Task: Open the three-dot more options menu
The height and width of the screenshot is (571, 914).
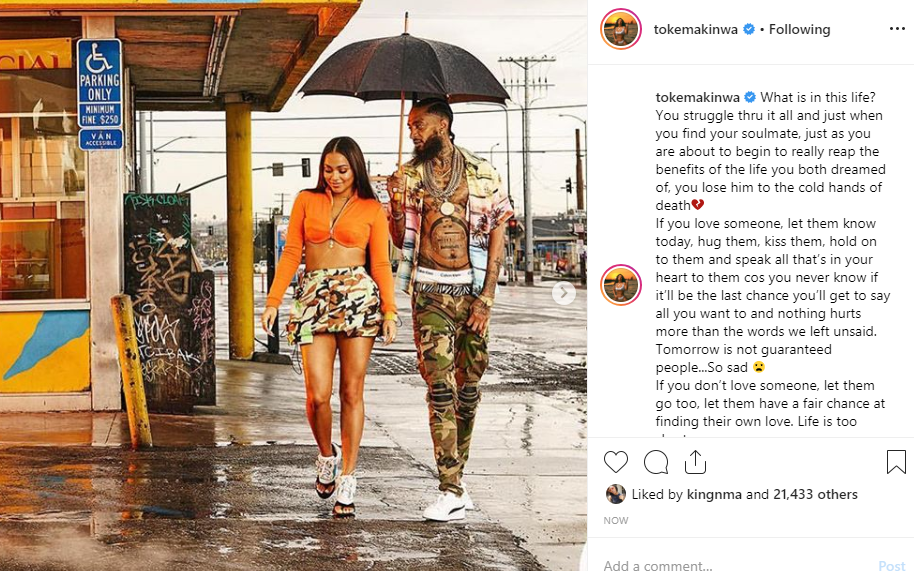Action: (x=897, y=29)
